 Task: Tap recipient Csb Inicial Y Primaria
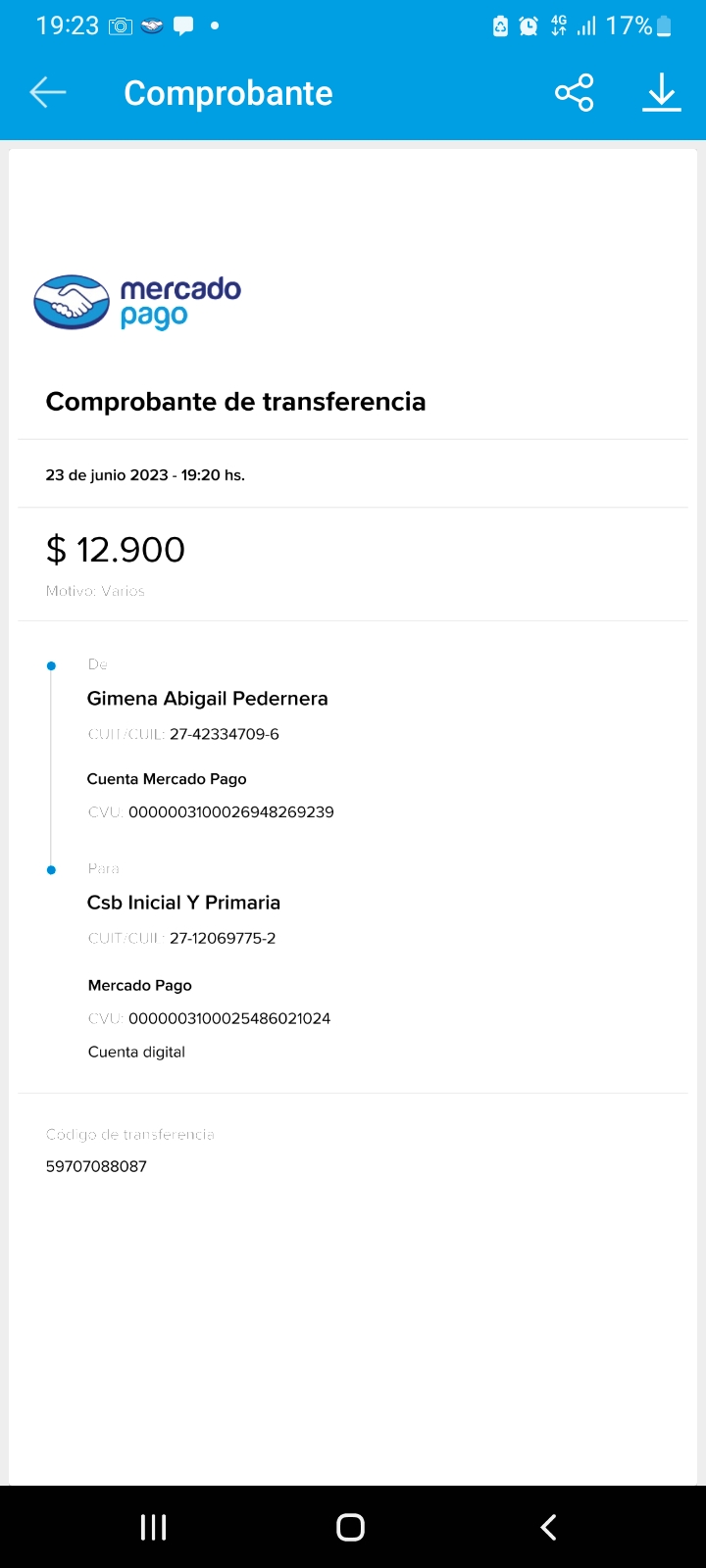pyautogui.click(x=184, y=903)
